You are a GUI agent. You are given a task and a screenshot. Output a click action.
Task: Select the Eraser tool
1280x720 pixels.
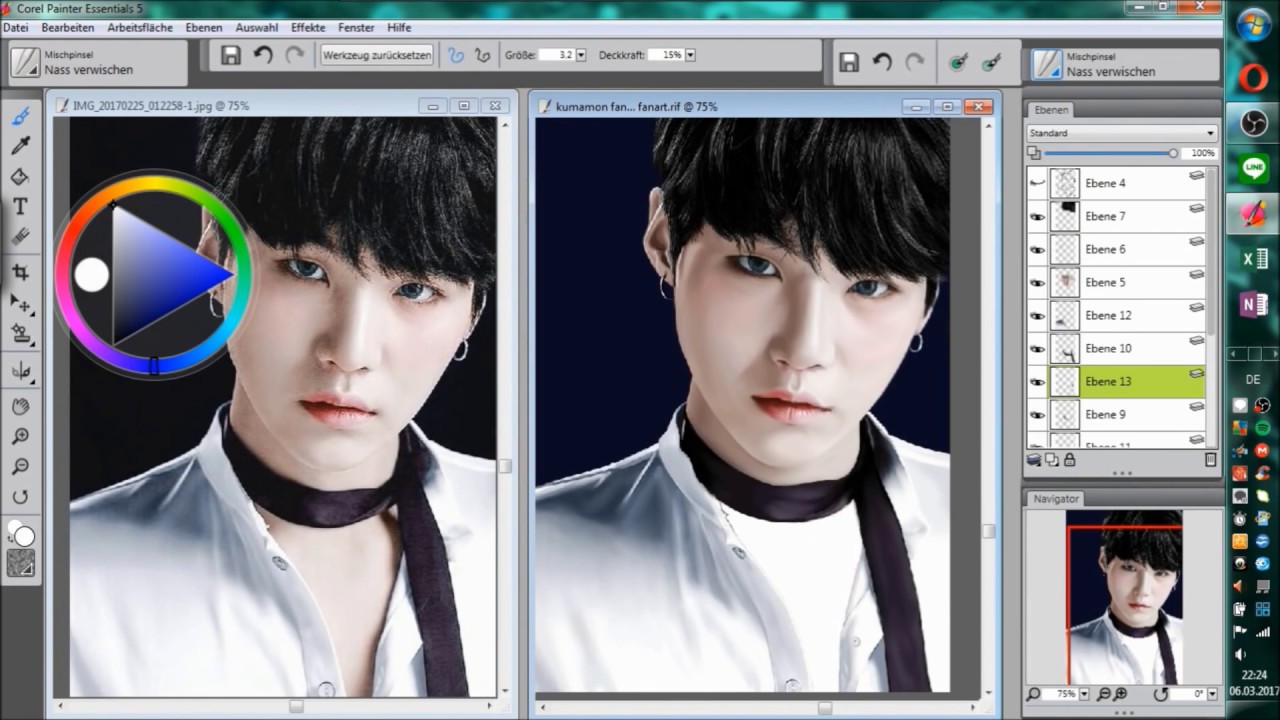pos(20,236)
